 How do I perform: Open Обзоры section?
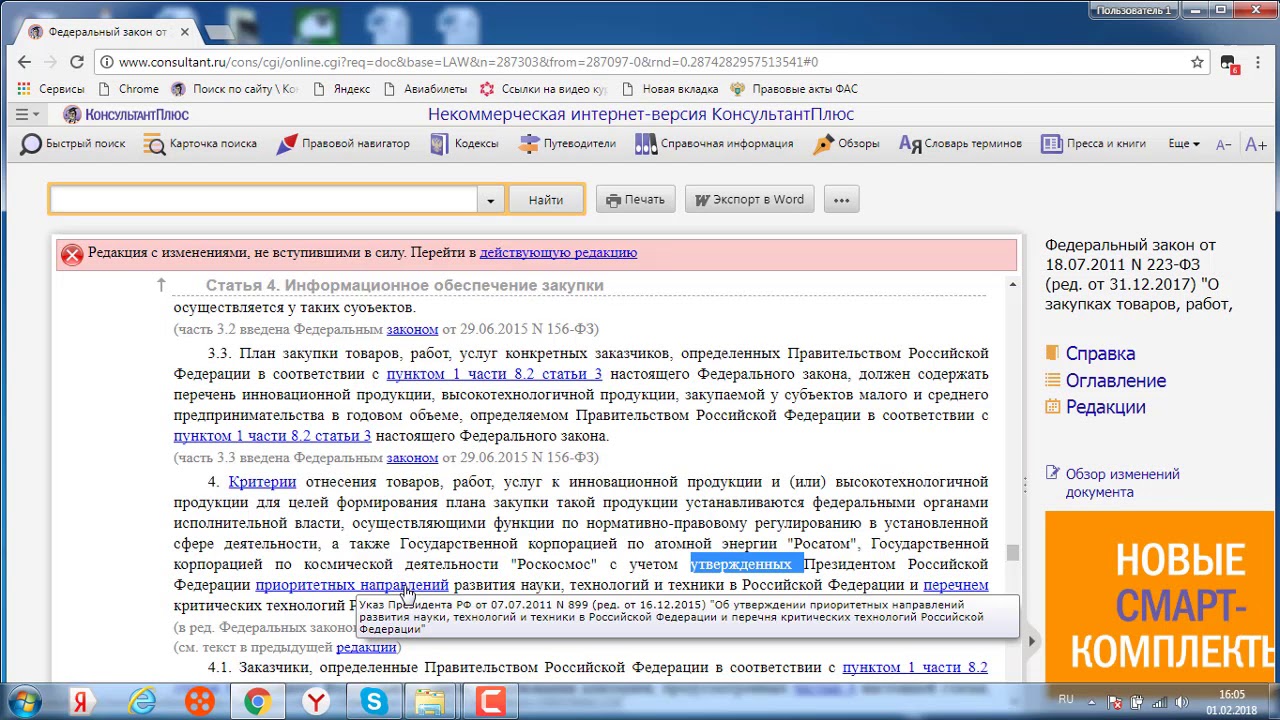click(x=846, y=144)
